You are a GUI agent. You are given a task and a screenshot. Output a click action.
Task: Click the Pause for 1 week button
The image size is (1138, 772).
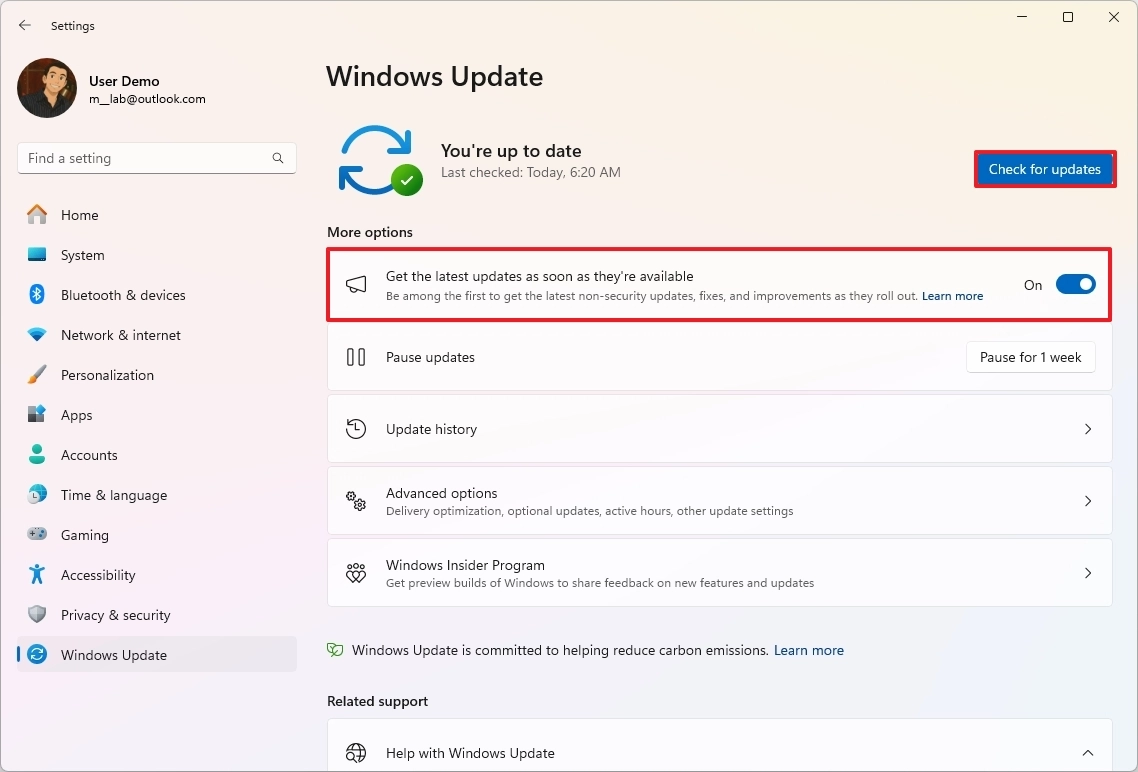point(1031,357)
